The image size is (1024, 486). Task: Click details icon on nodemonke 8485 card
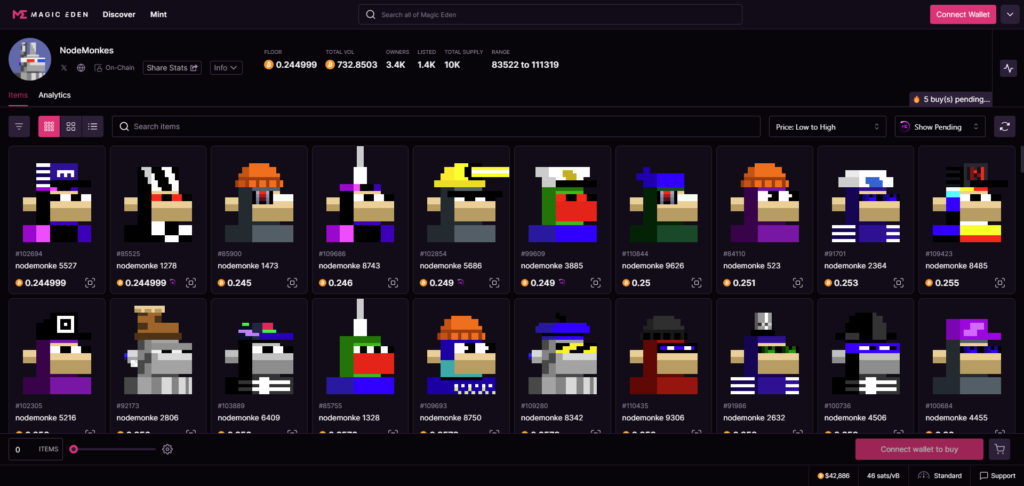tap(1000, 283)
